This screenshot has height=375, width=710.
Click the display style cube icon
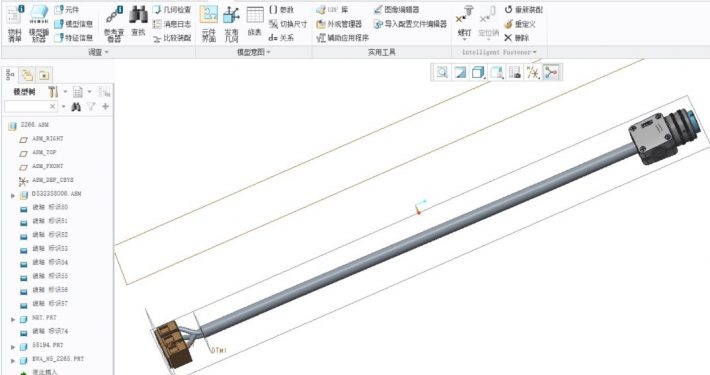[x=478, y=72]
